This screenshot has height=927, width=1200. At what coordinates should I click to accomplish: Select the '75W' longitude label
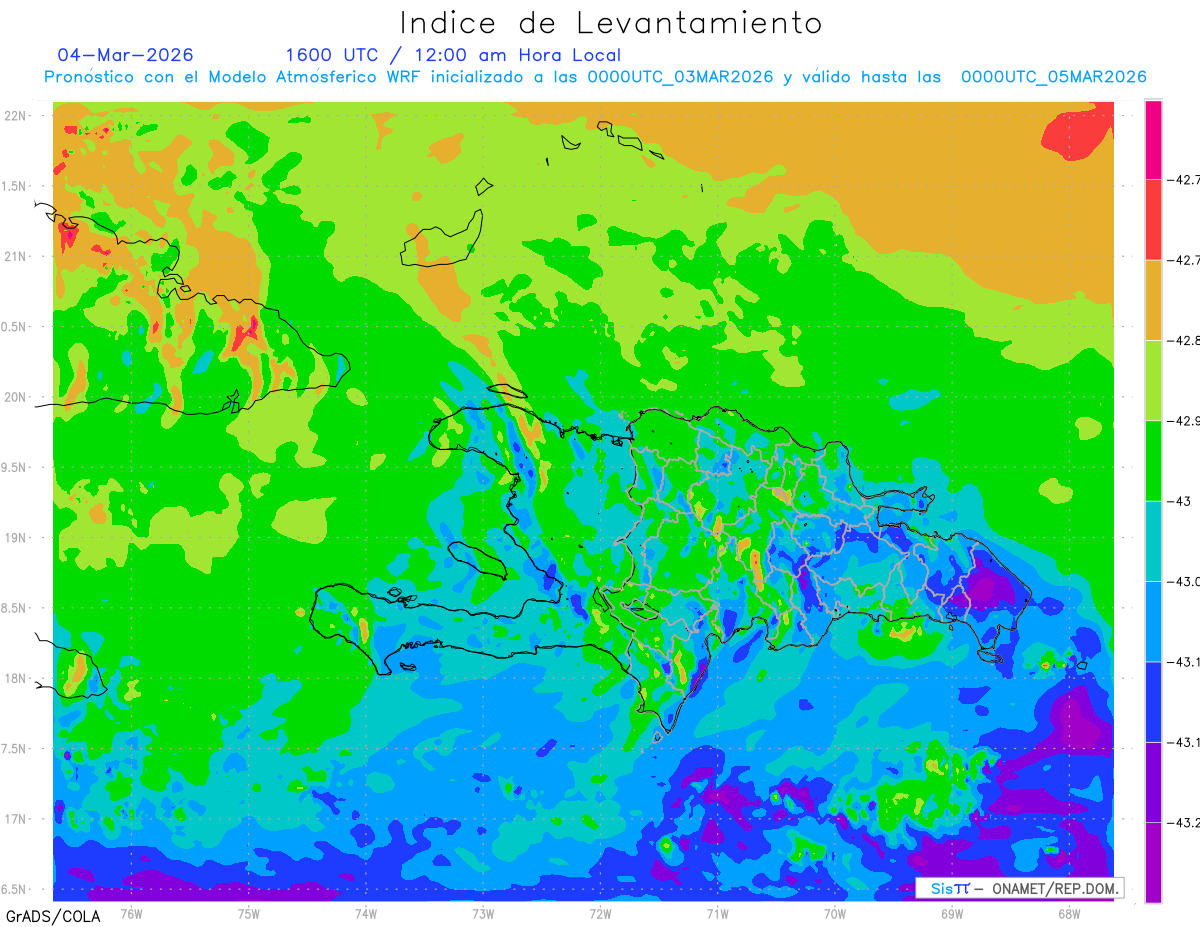[249, 913]
